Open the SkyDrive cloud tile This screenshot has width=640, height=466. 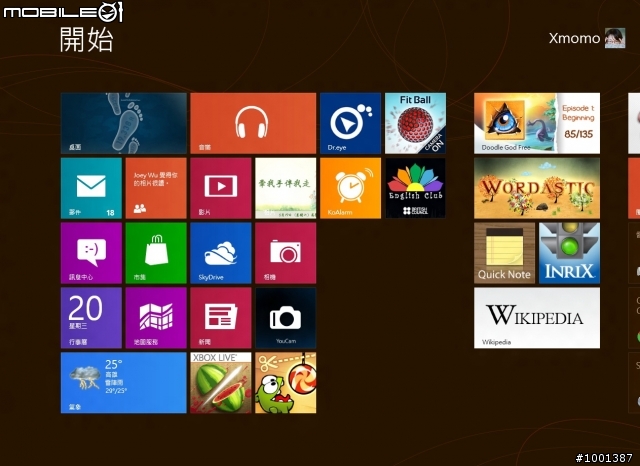221,253
